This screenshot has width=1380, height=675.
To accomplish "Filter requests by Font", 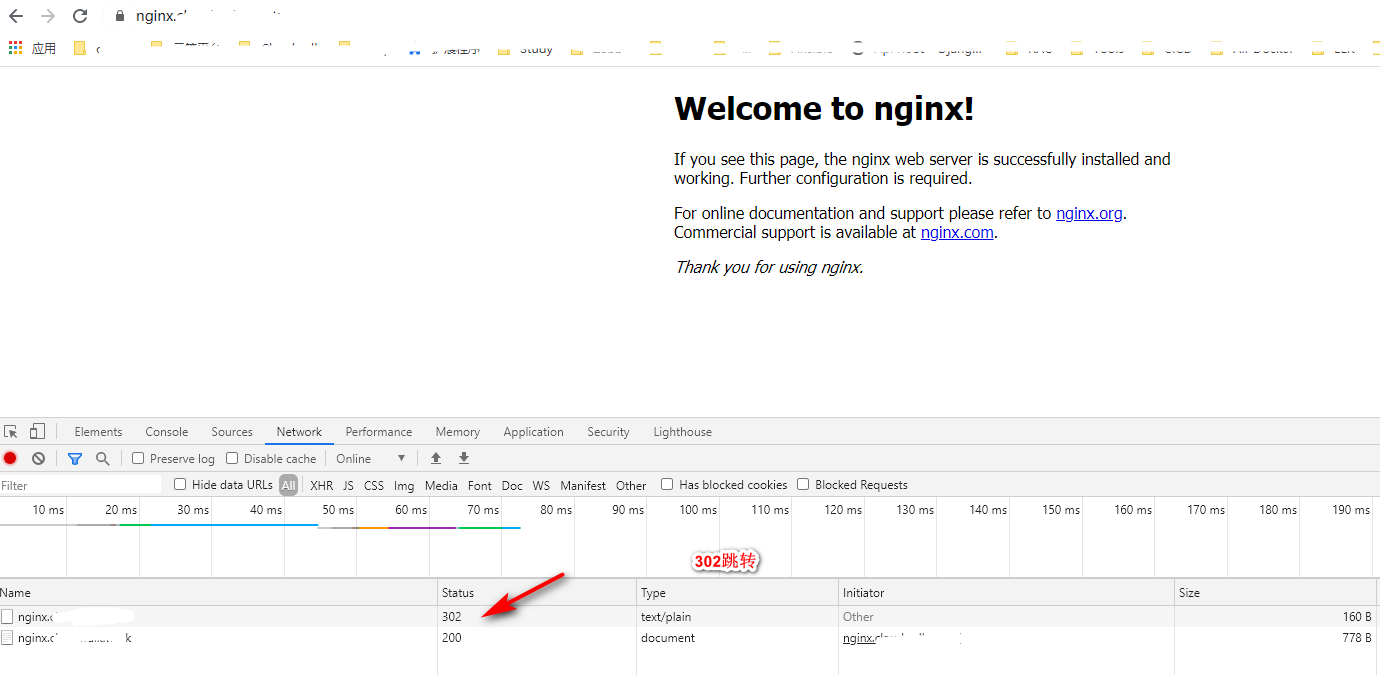I will (x=480, y=485).
